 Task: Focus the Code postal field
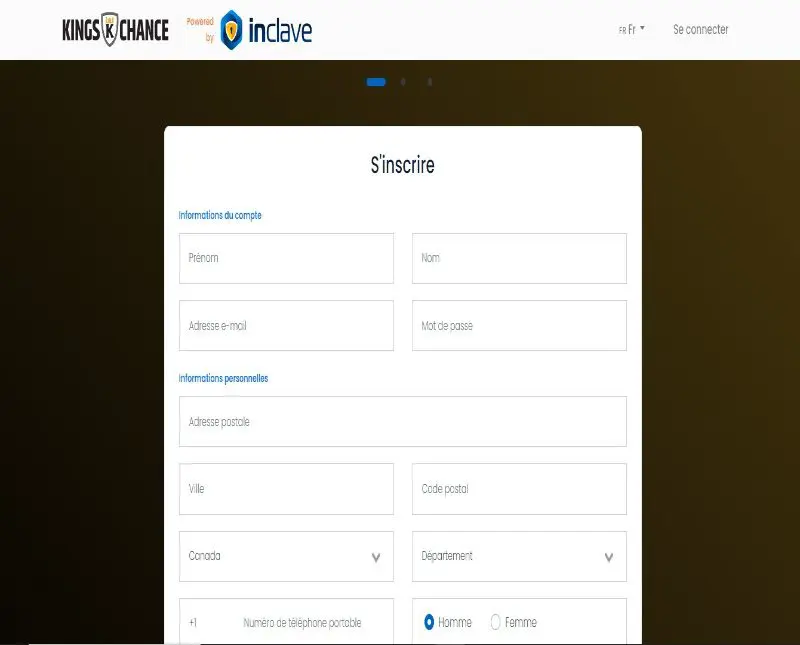point(519,489)
